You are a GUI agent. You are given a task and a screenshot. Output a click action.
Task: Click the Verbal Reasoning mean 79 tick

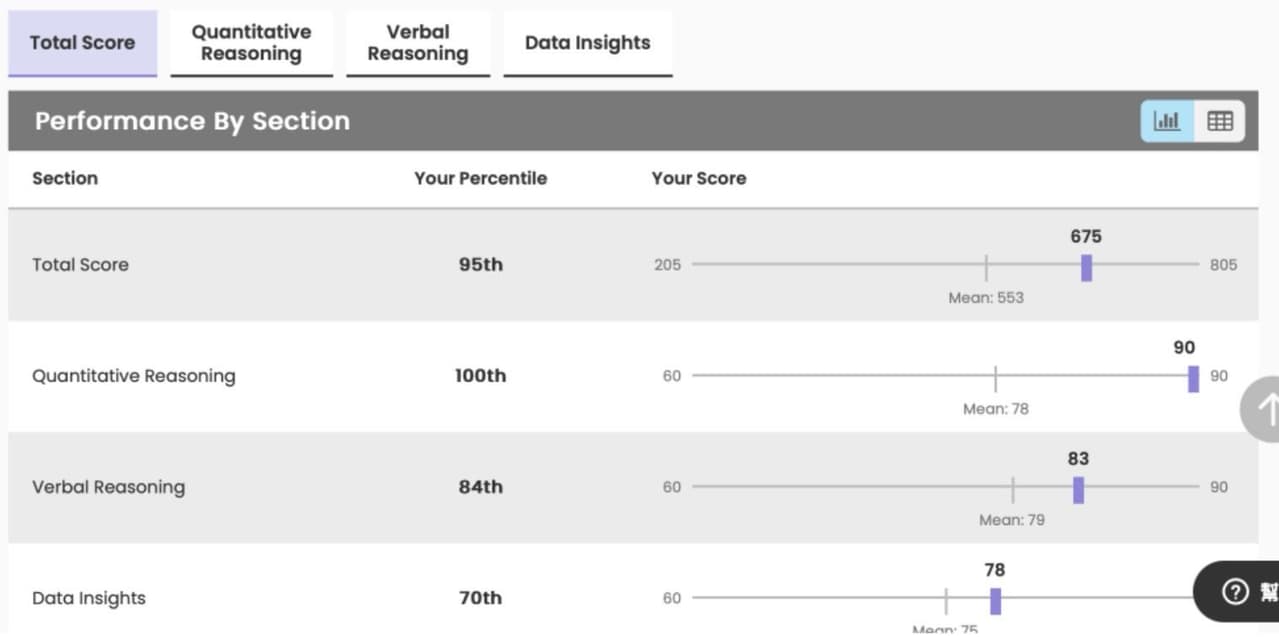point(1013,490)
